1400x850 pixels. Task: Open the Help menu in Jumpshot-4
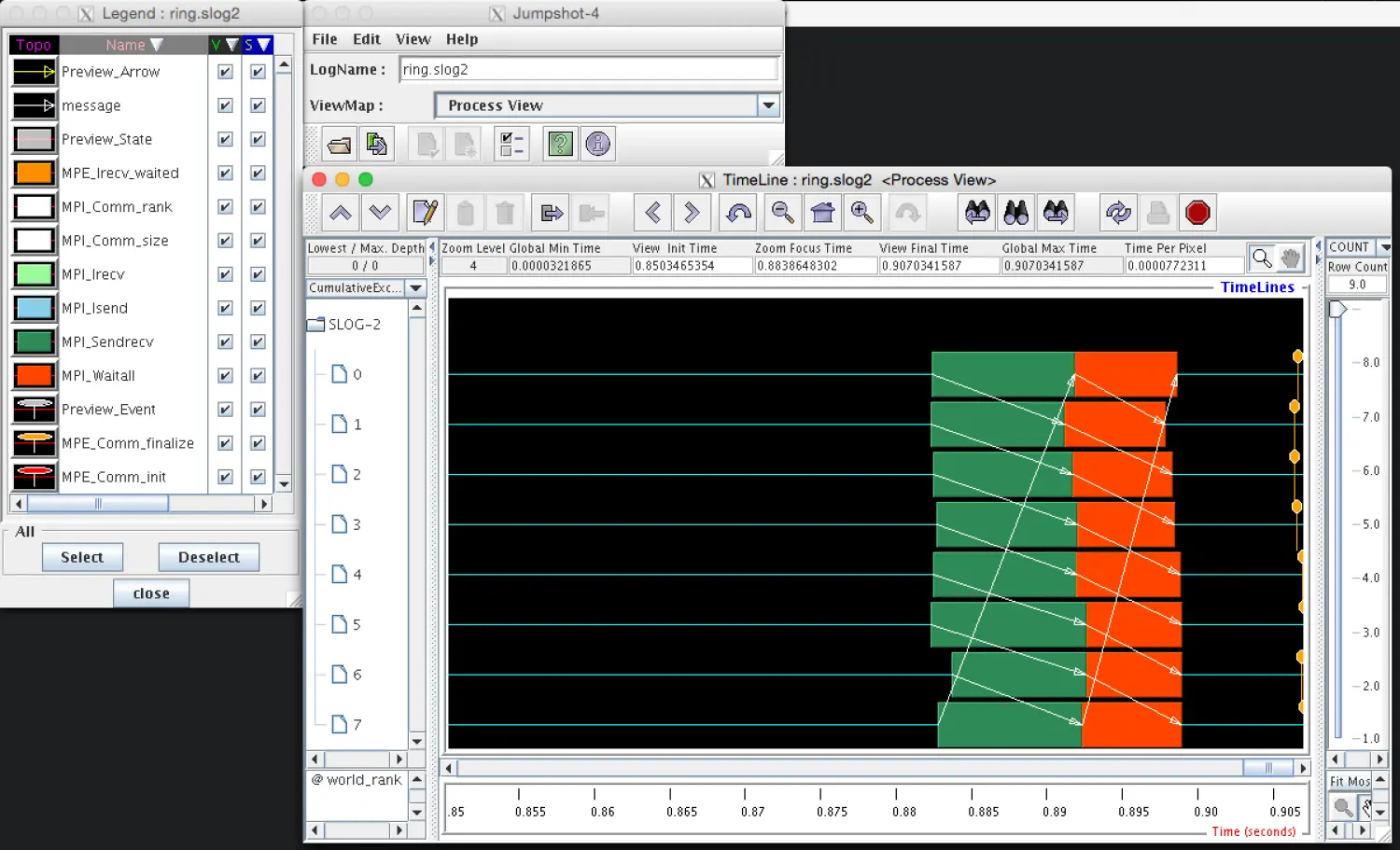pos(462,39)
